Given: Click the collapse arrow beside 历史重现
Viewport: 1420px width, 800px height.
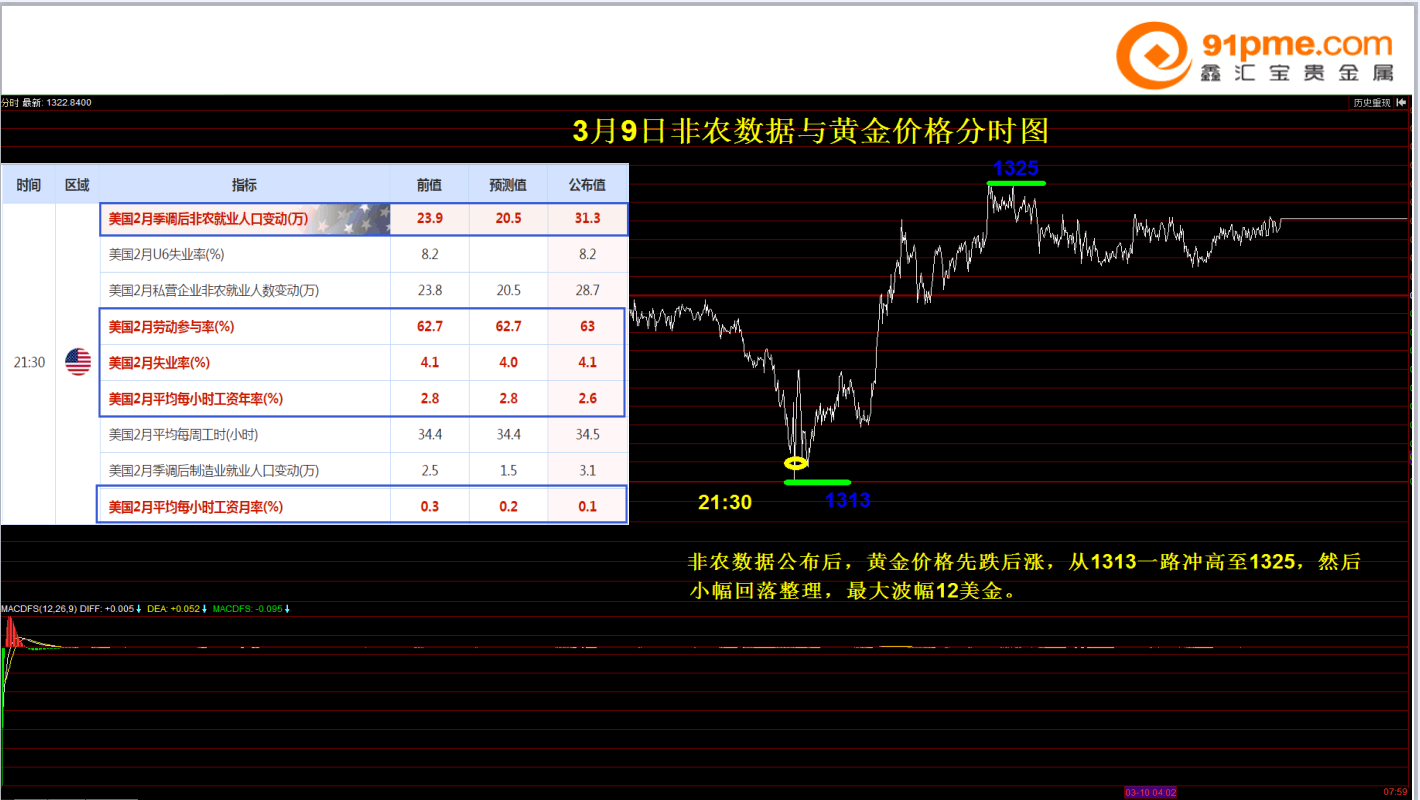Looking at the screenshot, I should point(1402,103).
